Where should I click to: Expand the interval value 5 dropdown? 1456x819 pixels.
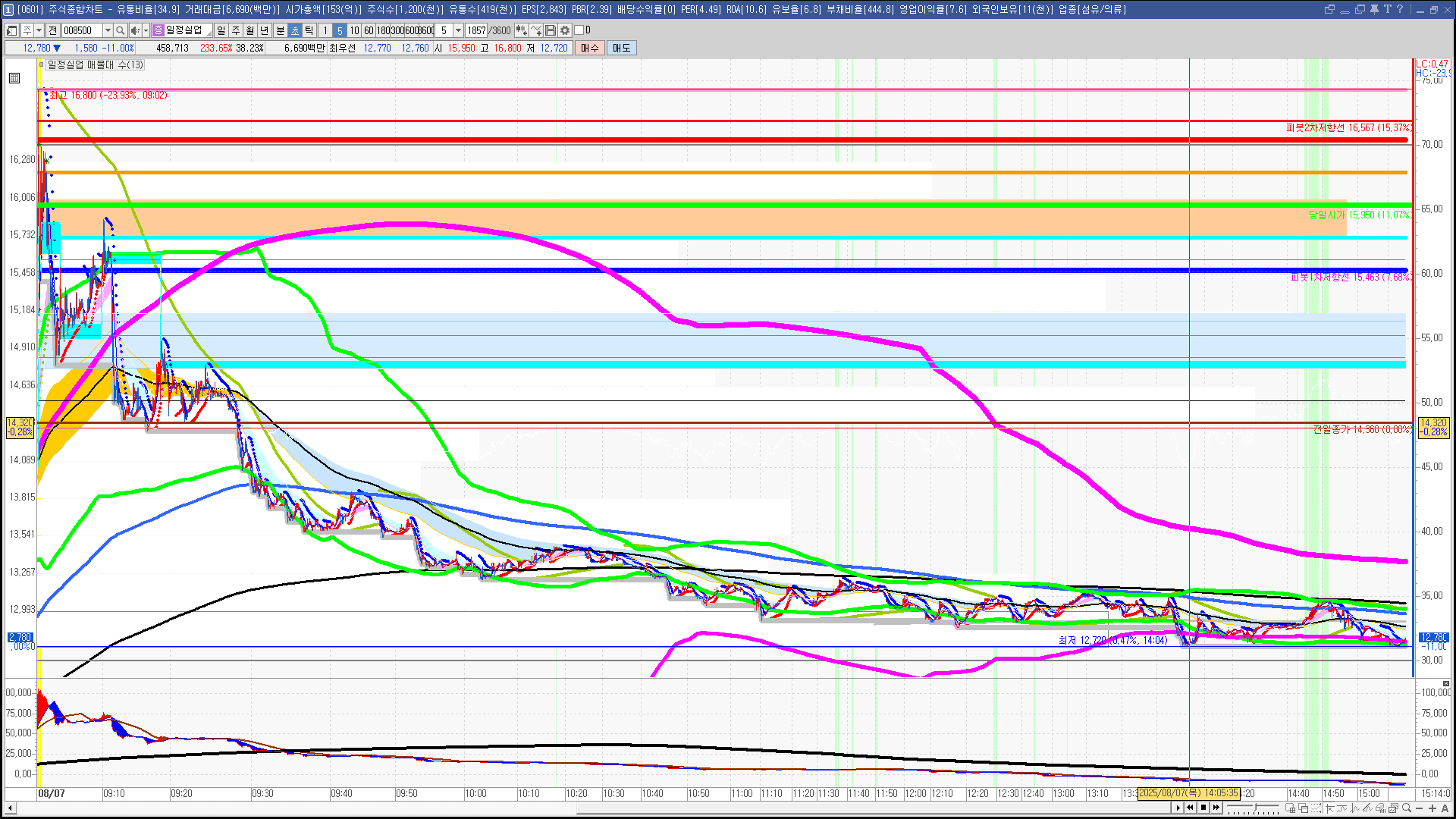tap(458, 30)
